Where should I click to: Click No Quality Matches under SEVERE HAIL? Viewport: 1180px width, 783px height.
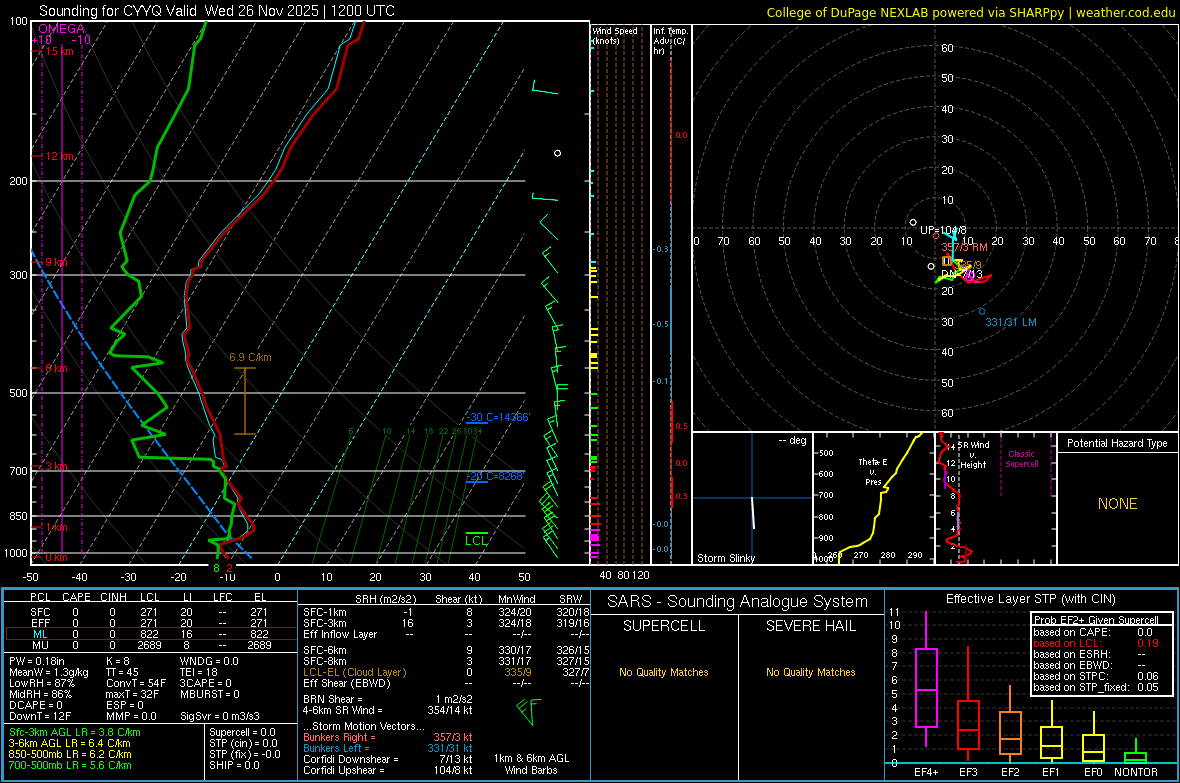click(x=810, y=672)
